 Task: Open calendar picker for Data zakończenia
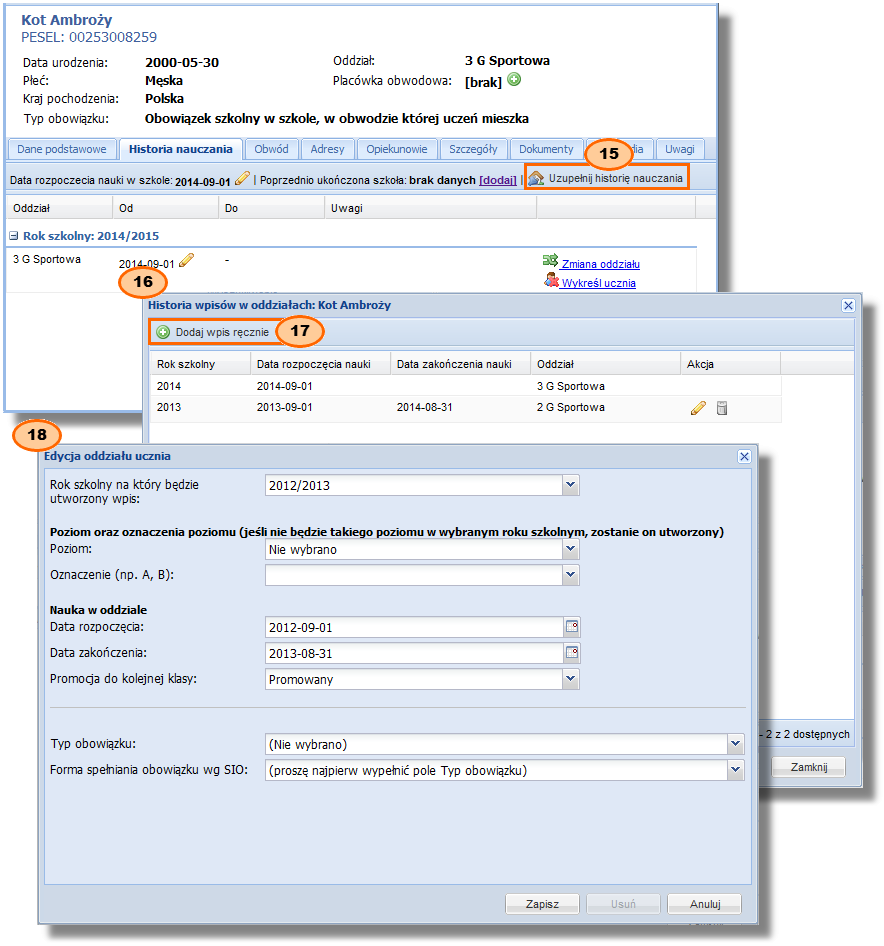(572, 653)
